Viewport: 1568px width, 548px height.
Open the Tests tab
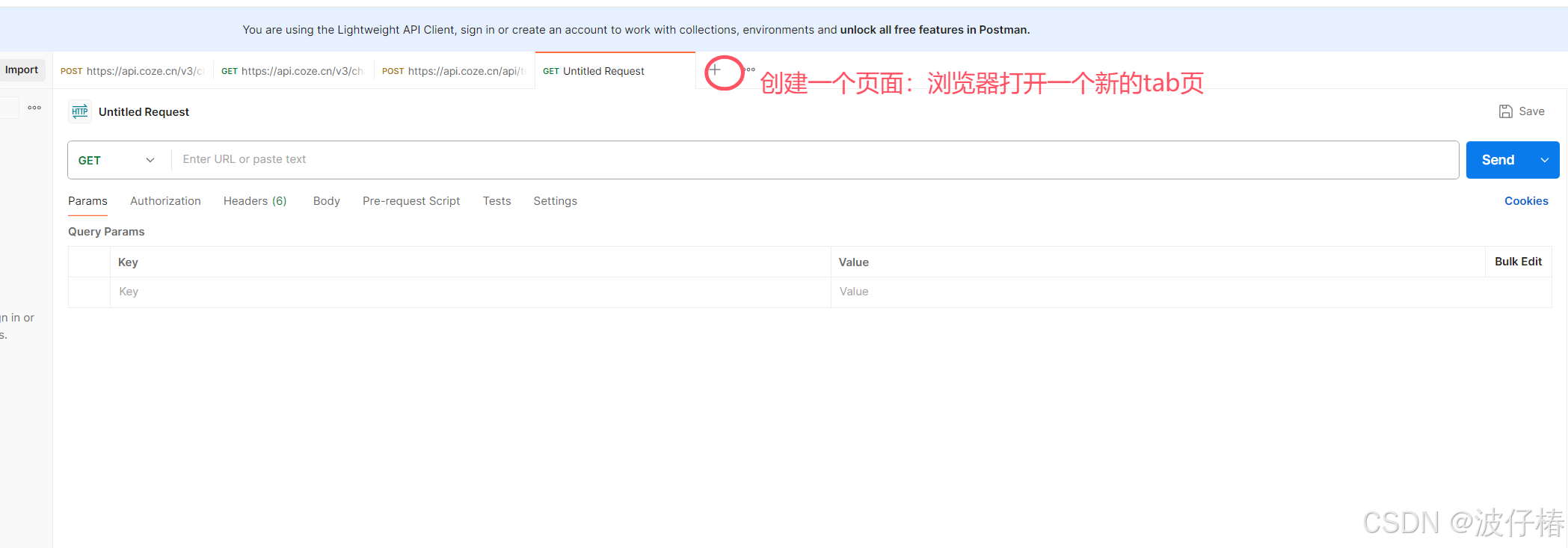(496, 201)
